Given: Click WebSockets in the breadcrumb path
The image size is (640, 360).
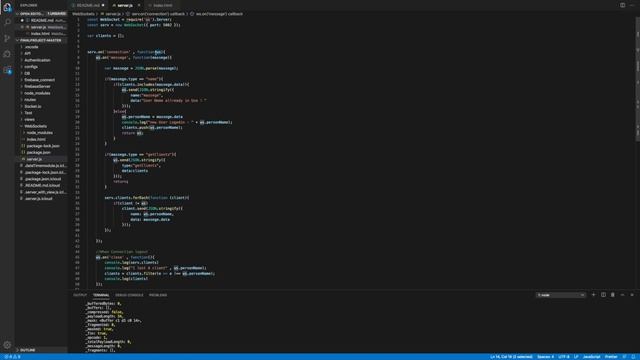Looking at the screenshot, I should (x=83, y=14).
